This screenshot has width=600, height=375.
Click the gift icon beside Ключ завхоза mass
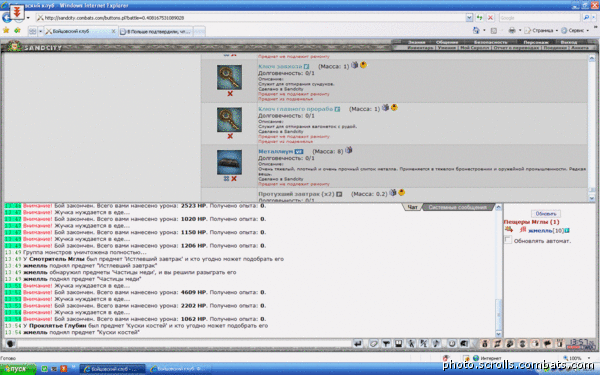click(355, 65)
